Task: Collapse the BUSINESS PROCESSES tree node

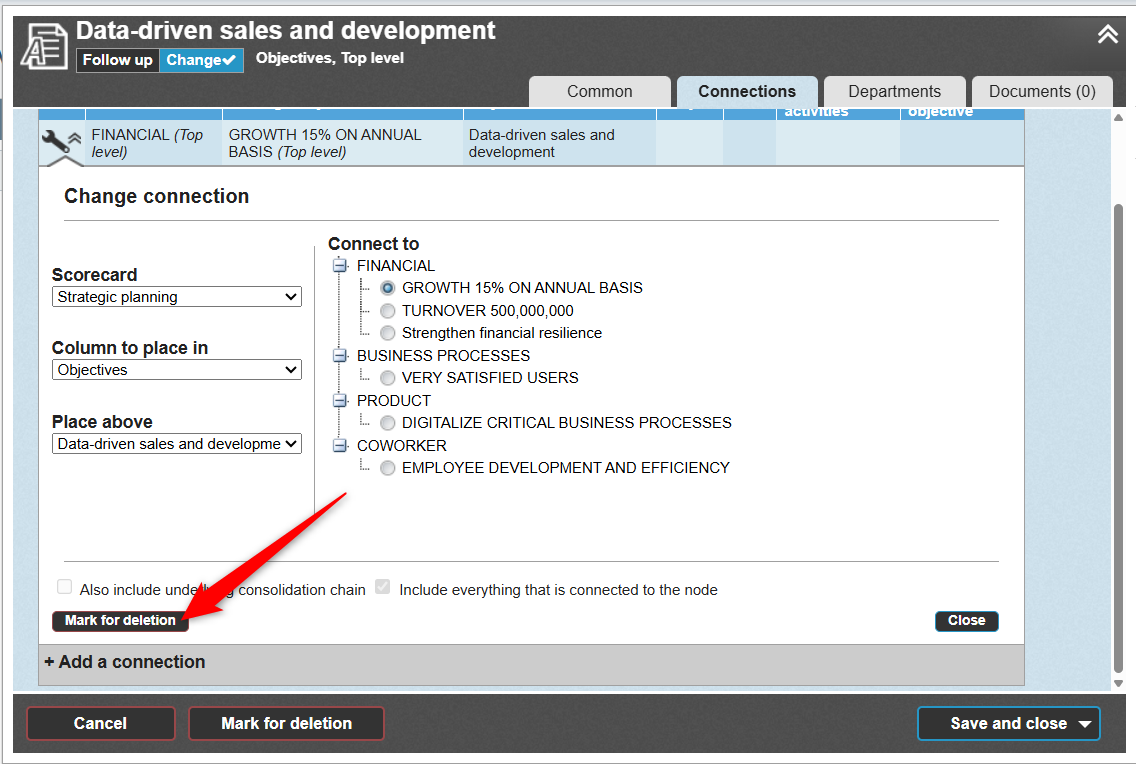Action: click(x=340, y=356)
